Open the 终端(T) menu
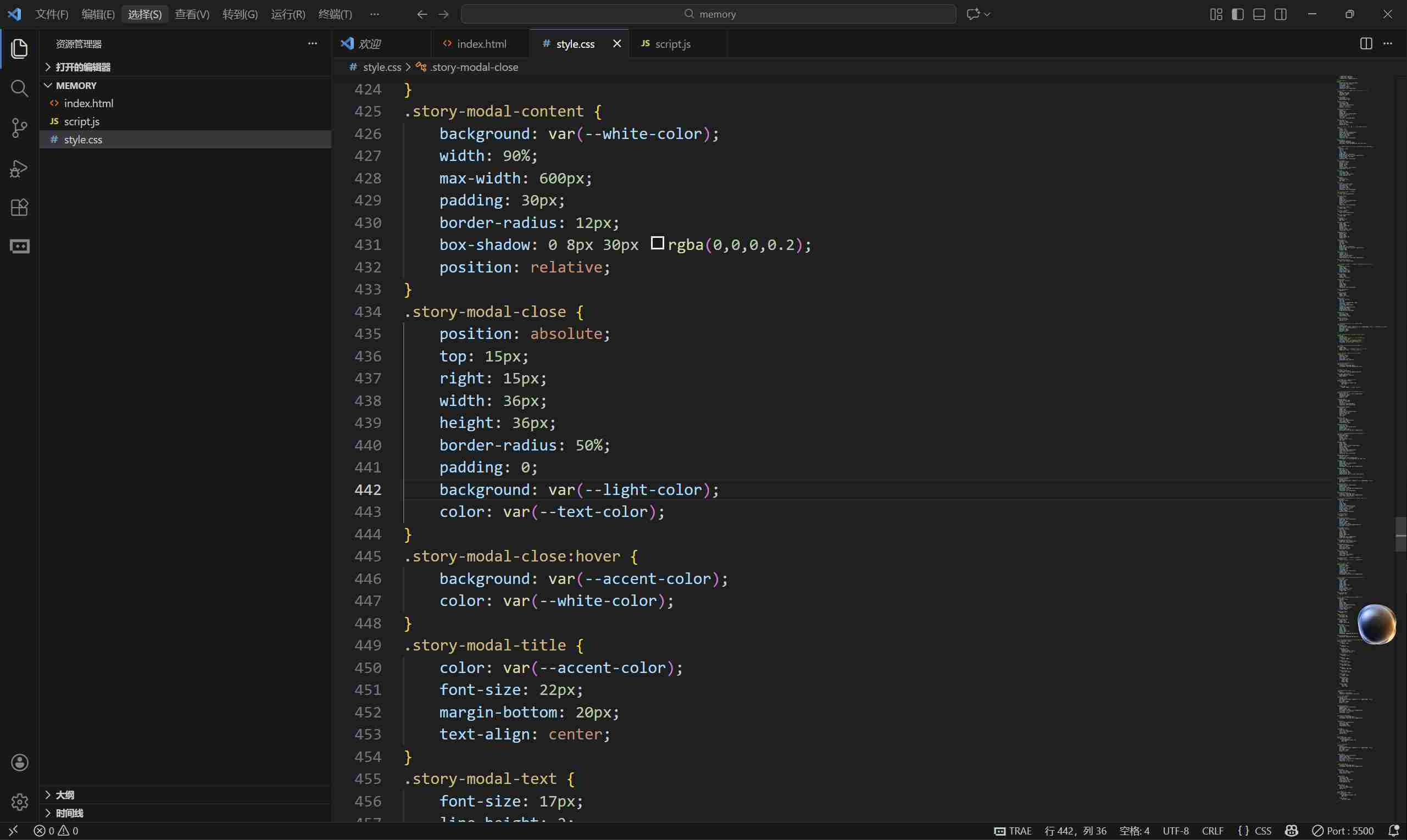1407x840 pixels. [x=335, y=14]
